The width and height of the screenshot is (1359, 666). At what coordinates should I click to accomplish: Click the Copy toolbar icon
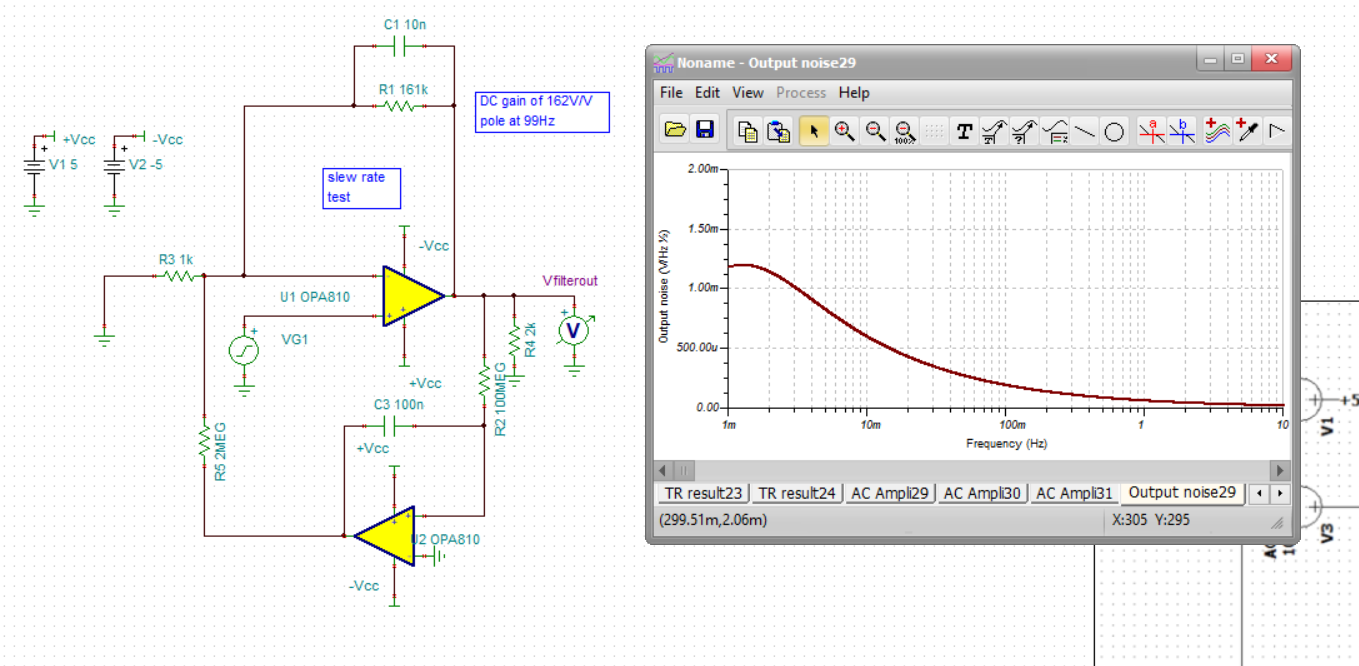747,131
